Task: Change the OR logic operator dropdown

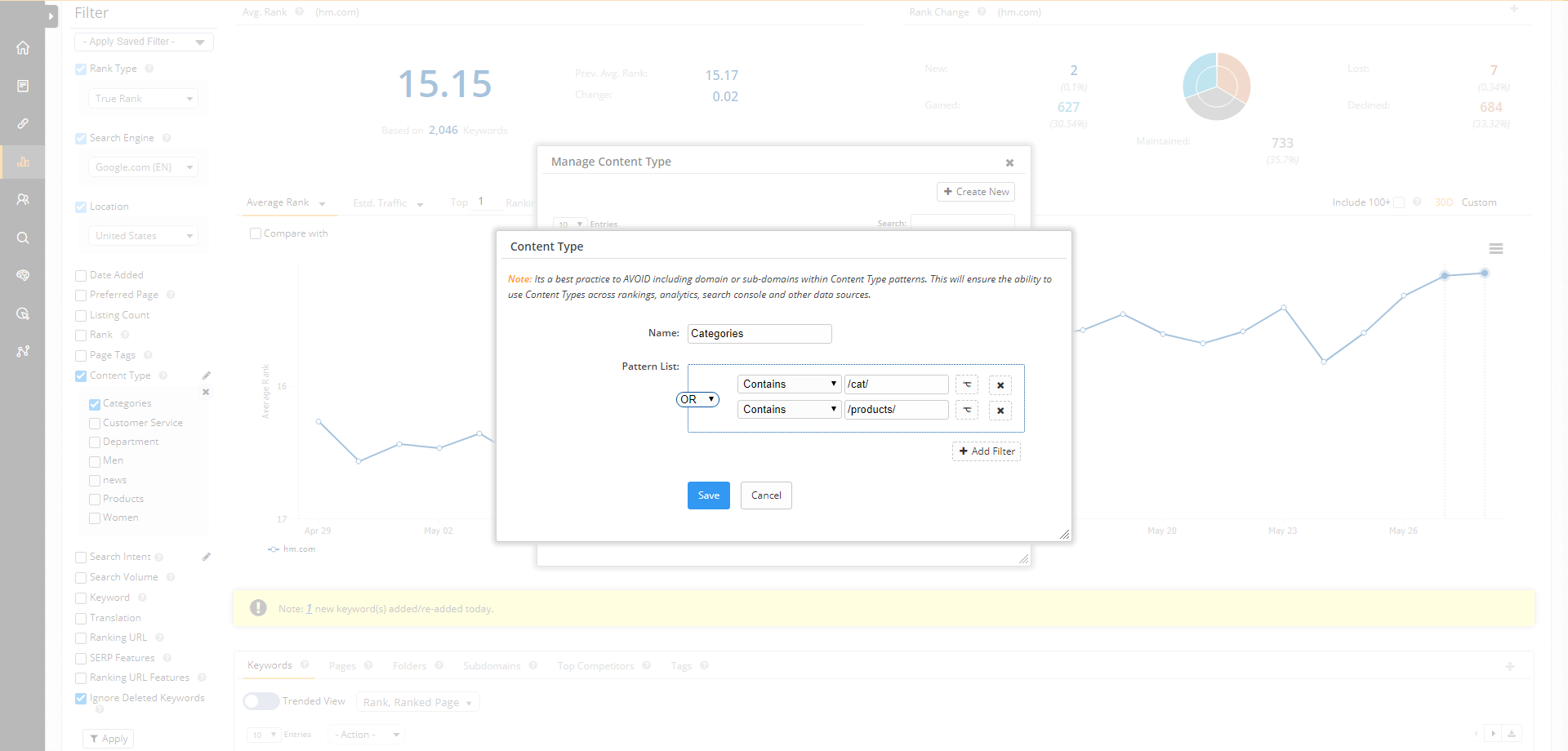Action: pyautogui.click(x=697, y=399)
